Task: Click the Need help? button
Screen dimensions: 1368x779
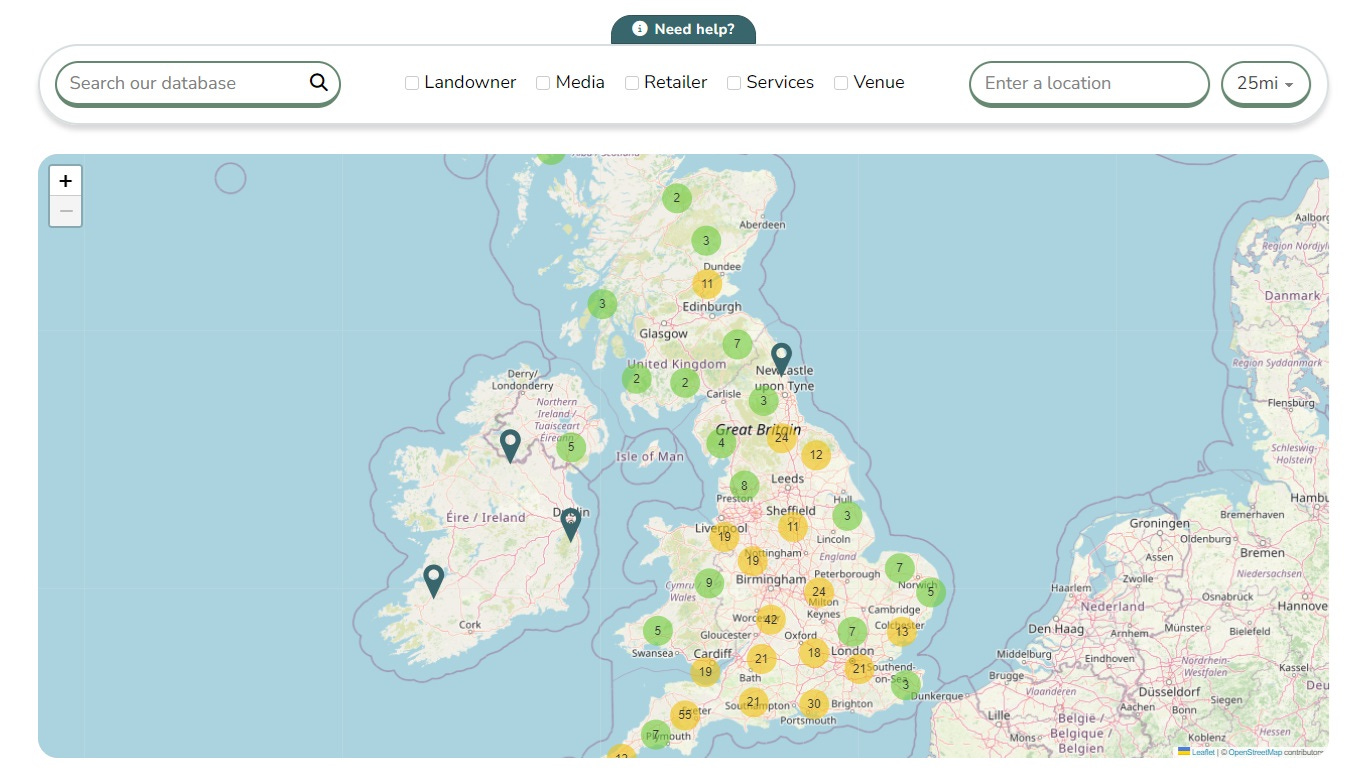Action: coord(683,30)
